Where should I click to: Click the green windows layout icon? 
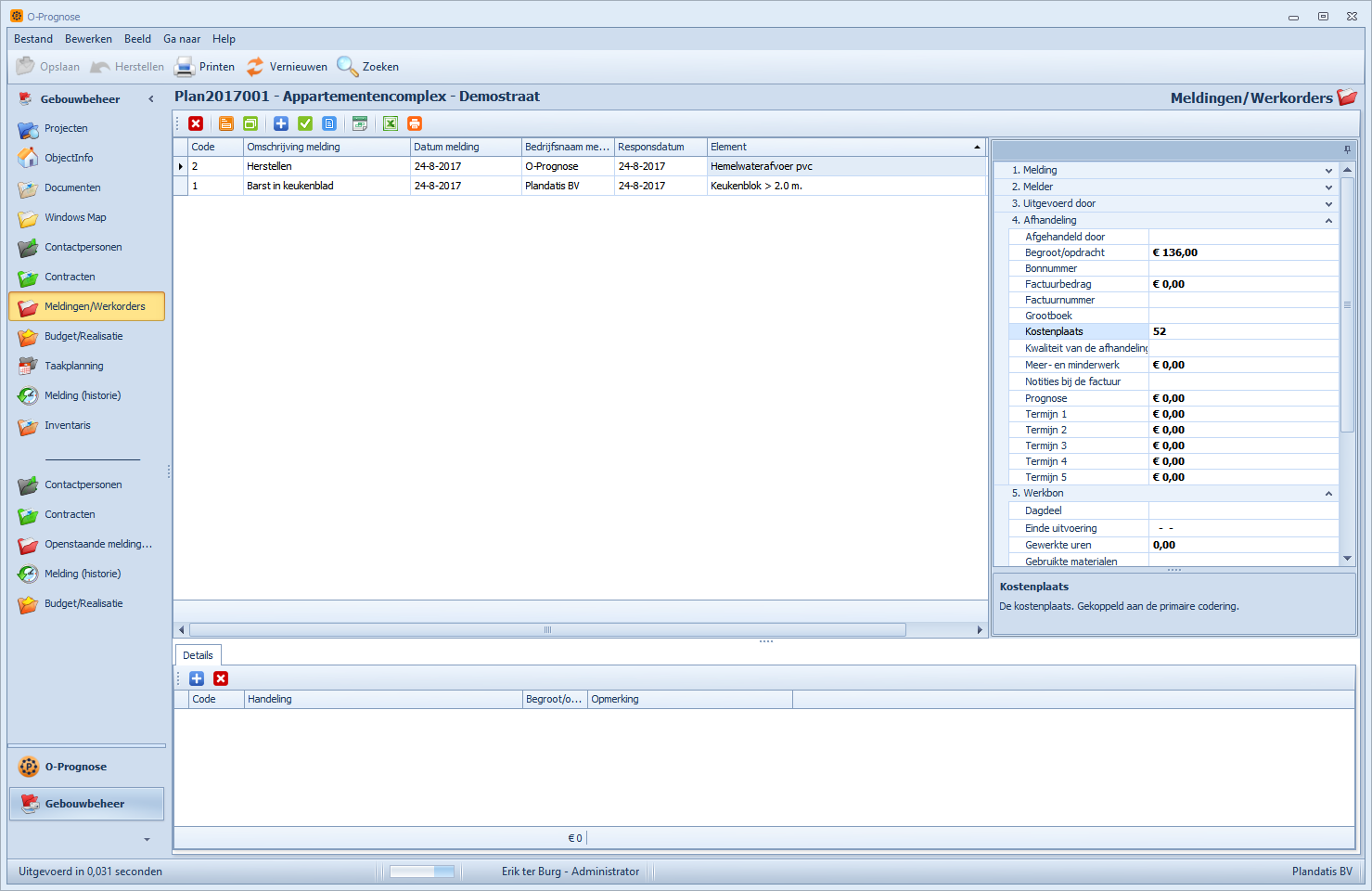click(x=250, y=123)
